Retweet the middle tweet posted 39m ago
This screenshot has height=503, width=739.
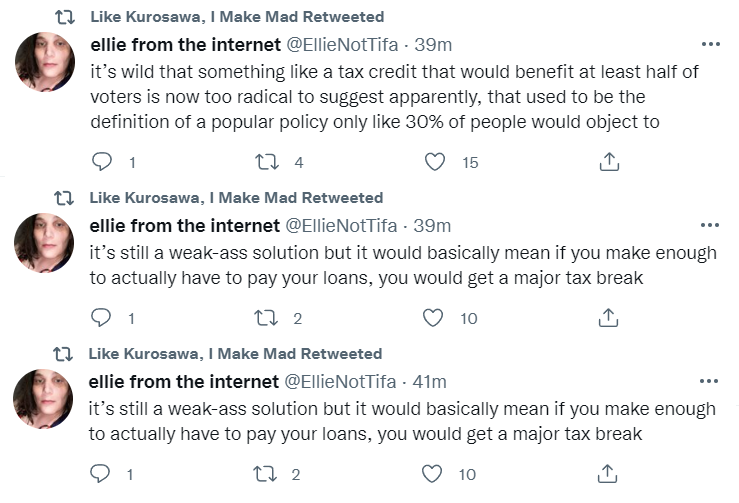266,318
